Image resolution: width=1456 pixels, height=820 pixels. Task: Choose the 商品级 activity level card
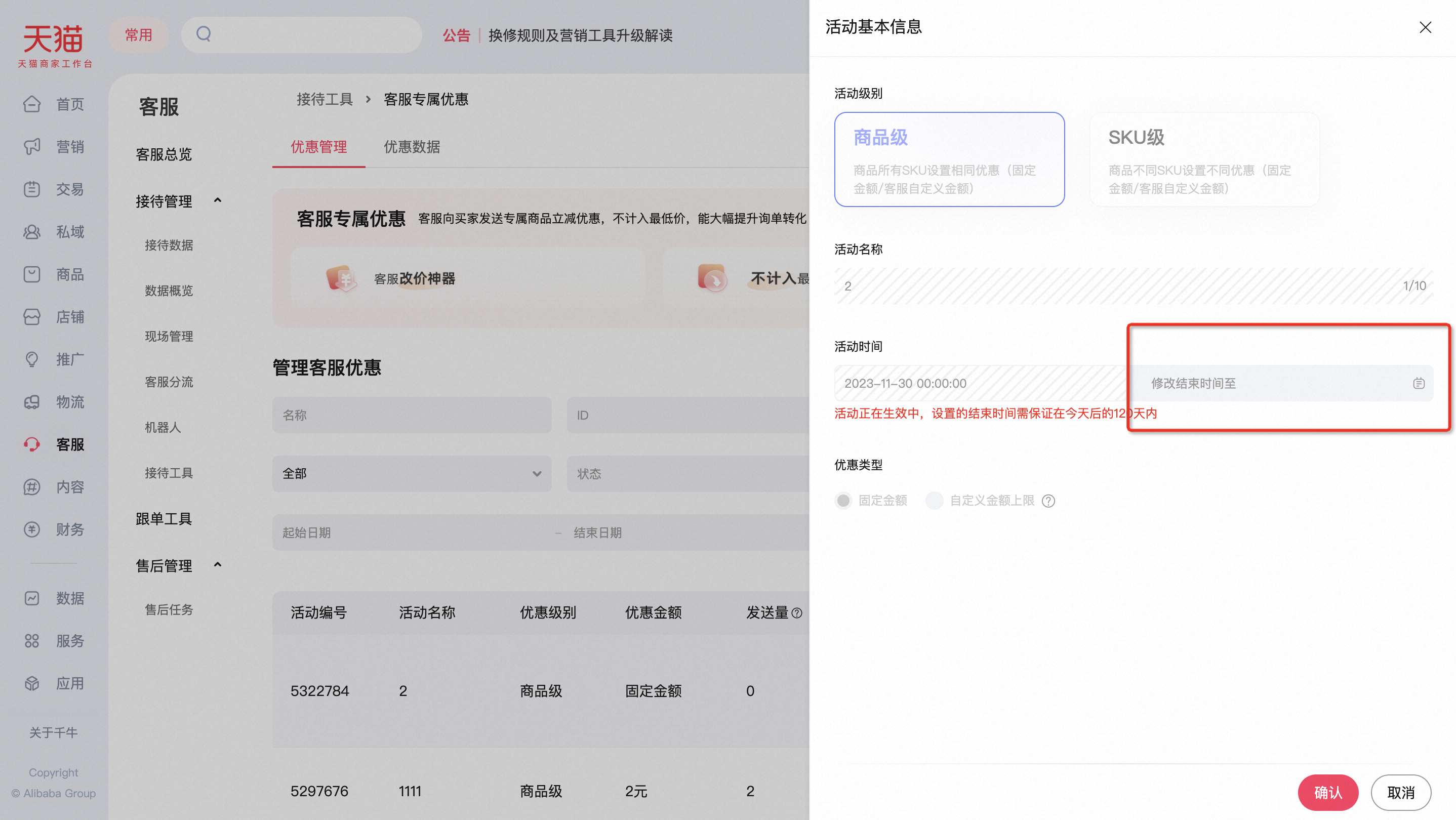[x=949, y=159]
